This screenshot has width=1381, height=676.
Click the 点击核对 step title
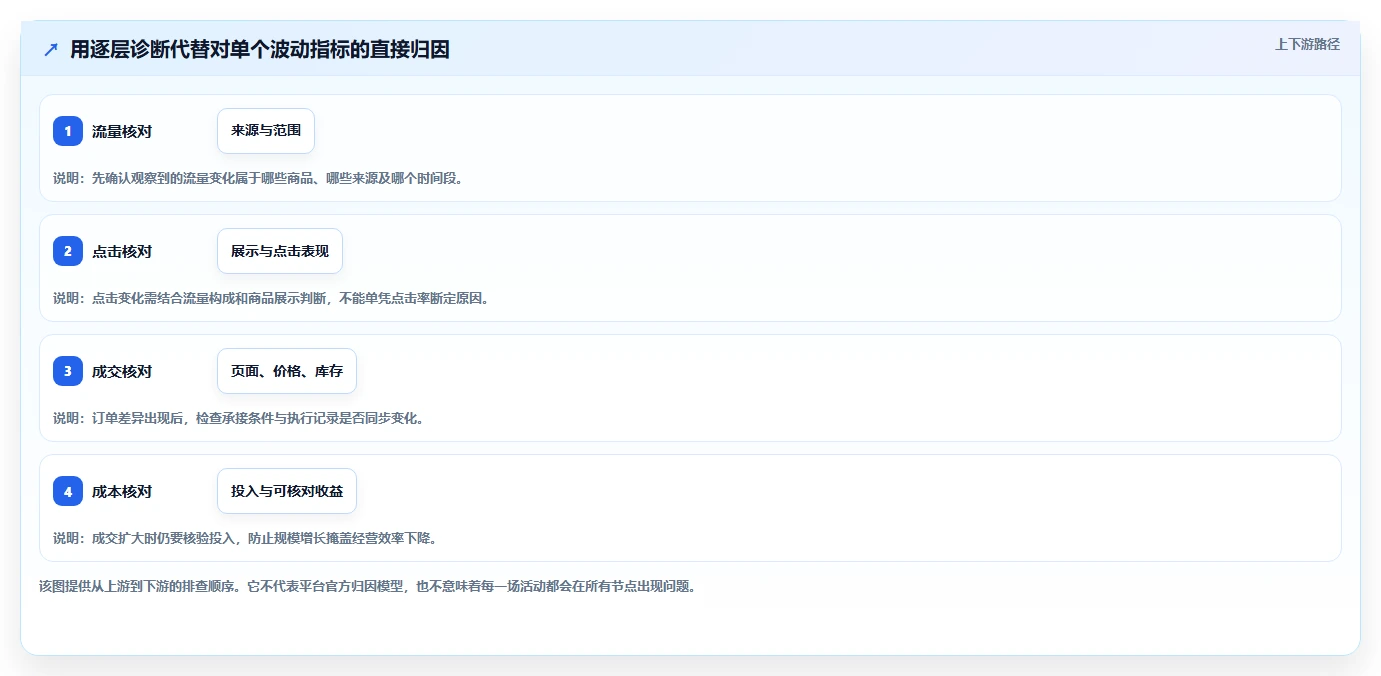(x=122, y=251)
